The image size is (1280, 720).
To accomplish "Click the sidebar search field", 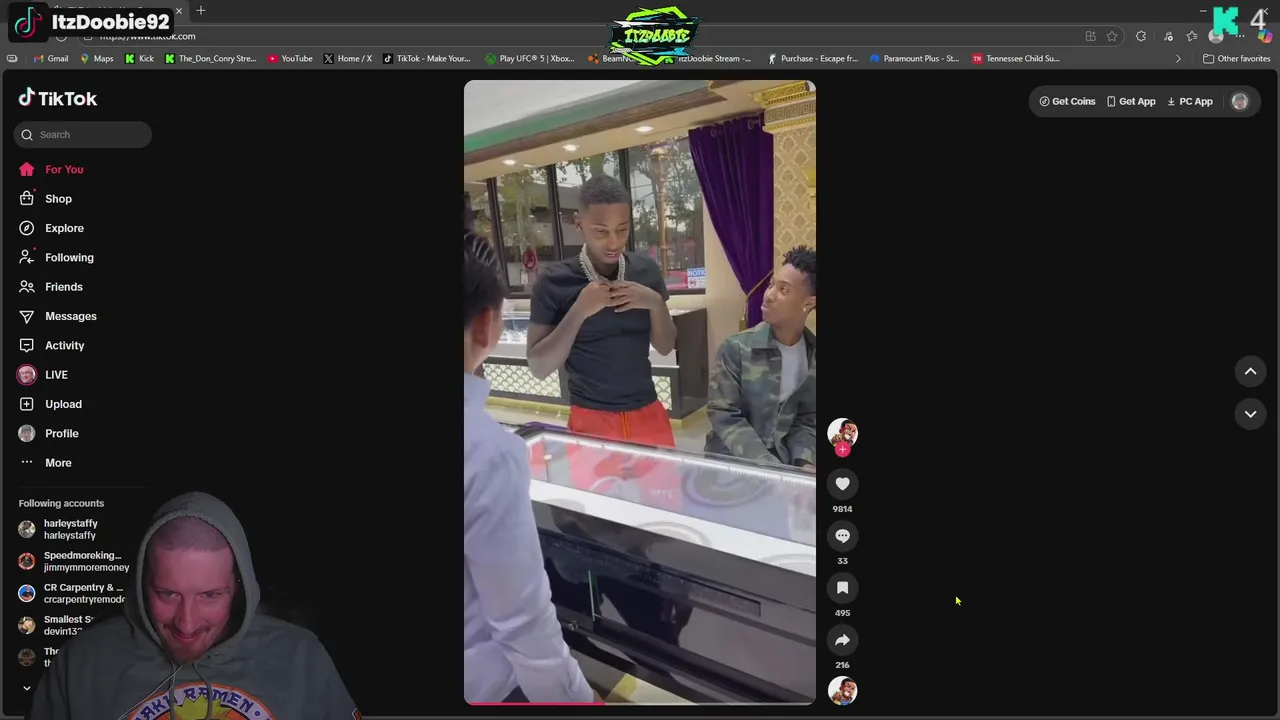I will click(x=83, y=135).
